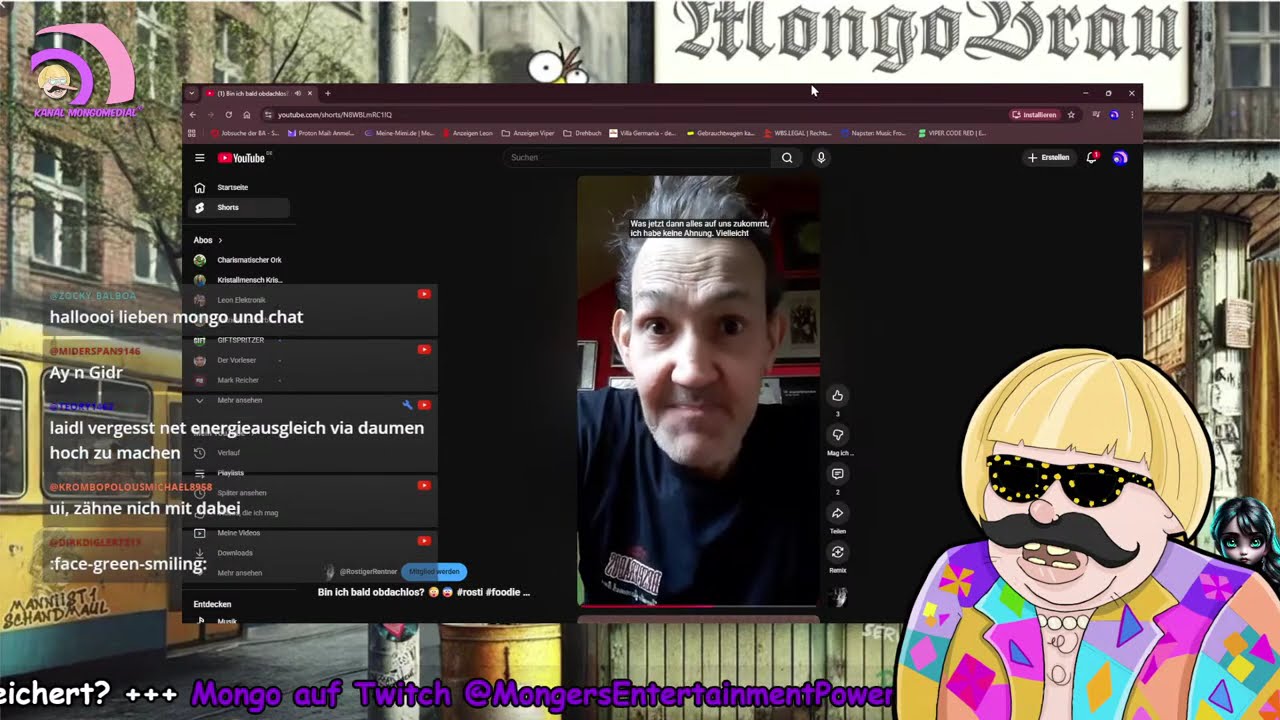Expand the Abos subscriptions section

pyautogui.click(x=208, y=240)
